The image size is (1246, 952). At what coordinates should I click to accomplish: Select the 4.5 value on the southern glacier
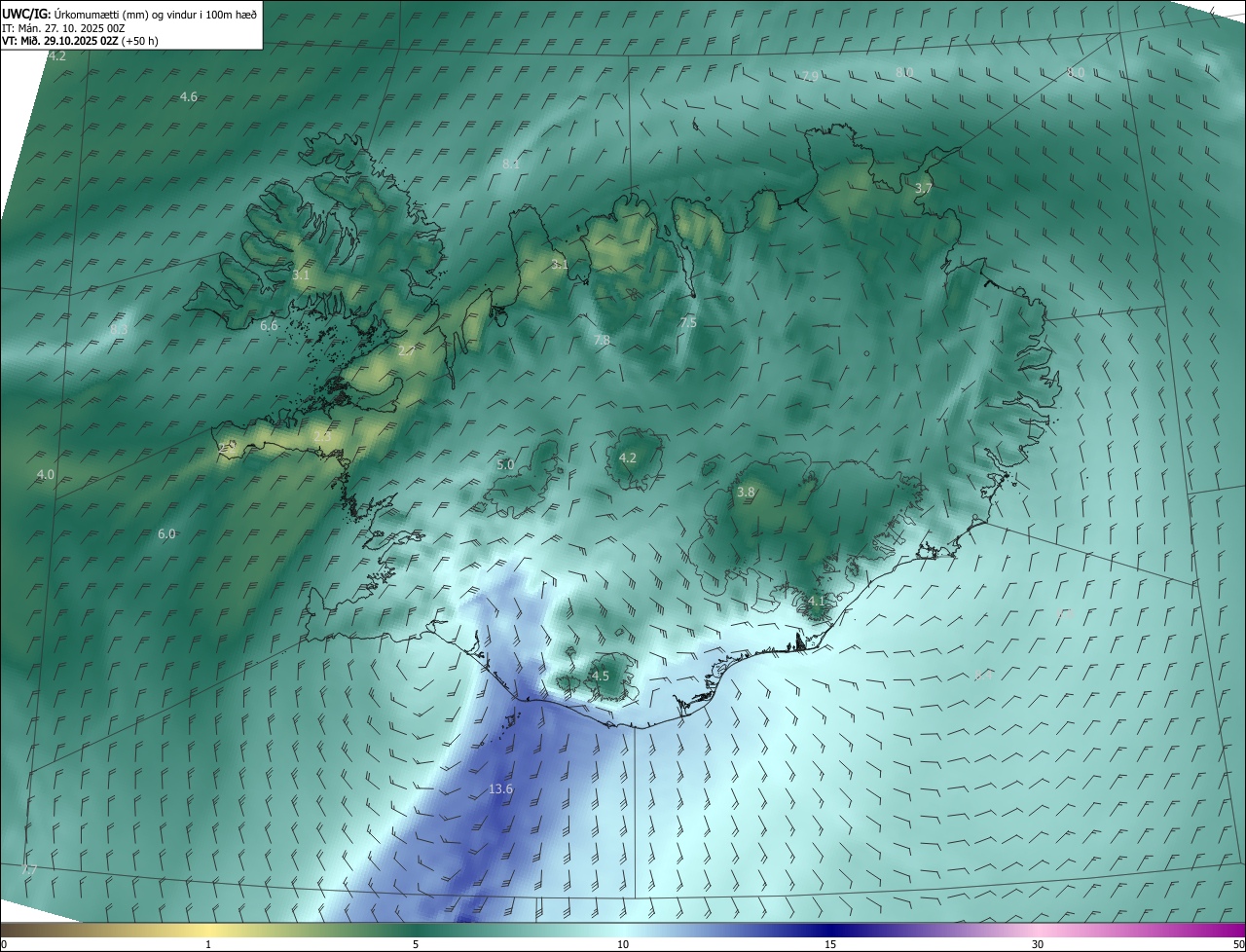601,676
